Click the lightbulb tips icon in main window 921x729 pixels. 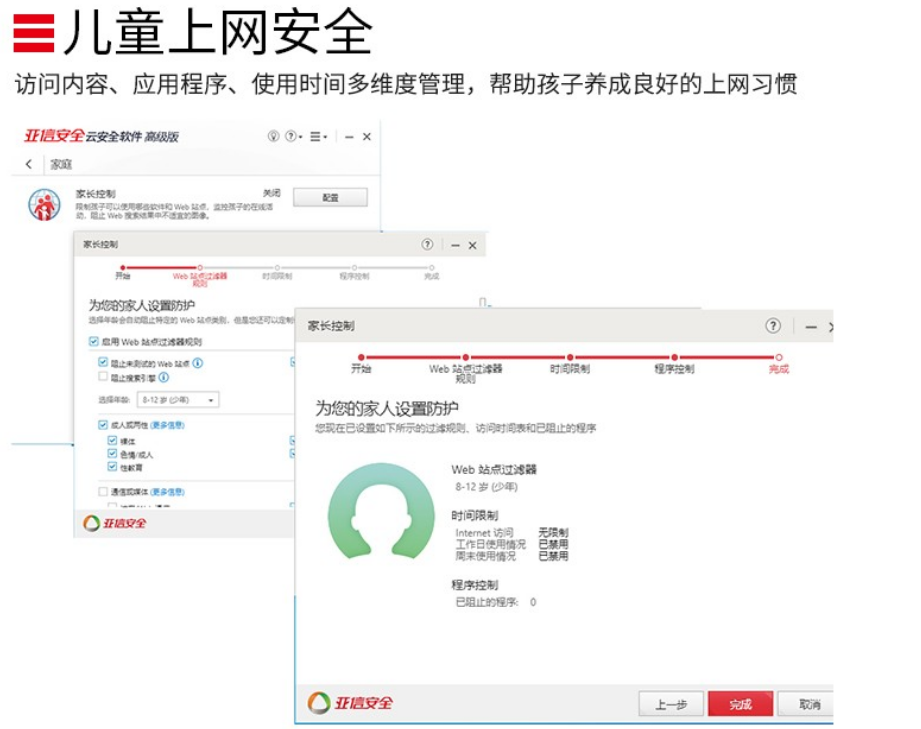coord(273,136)
